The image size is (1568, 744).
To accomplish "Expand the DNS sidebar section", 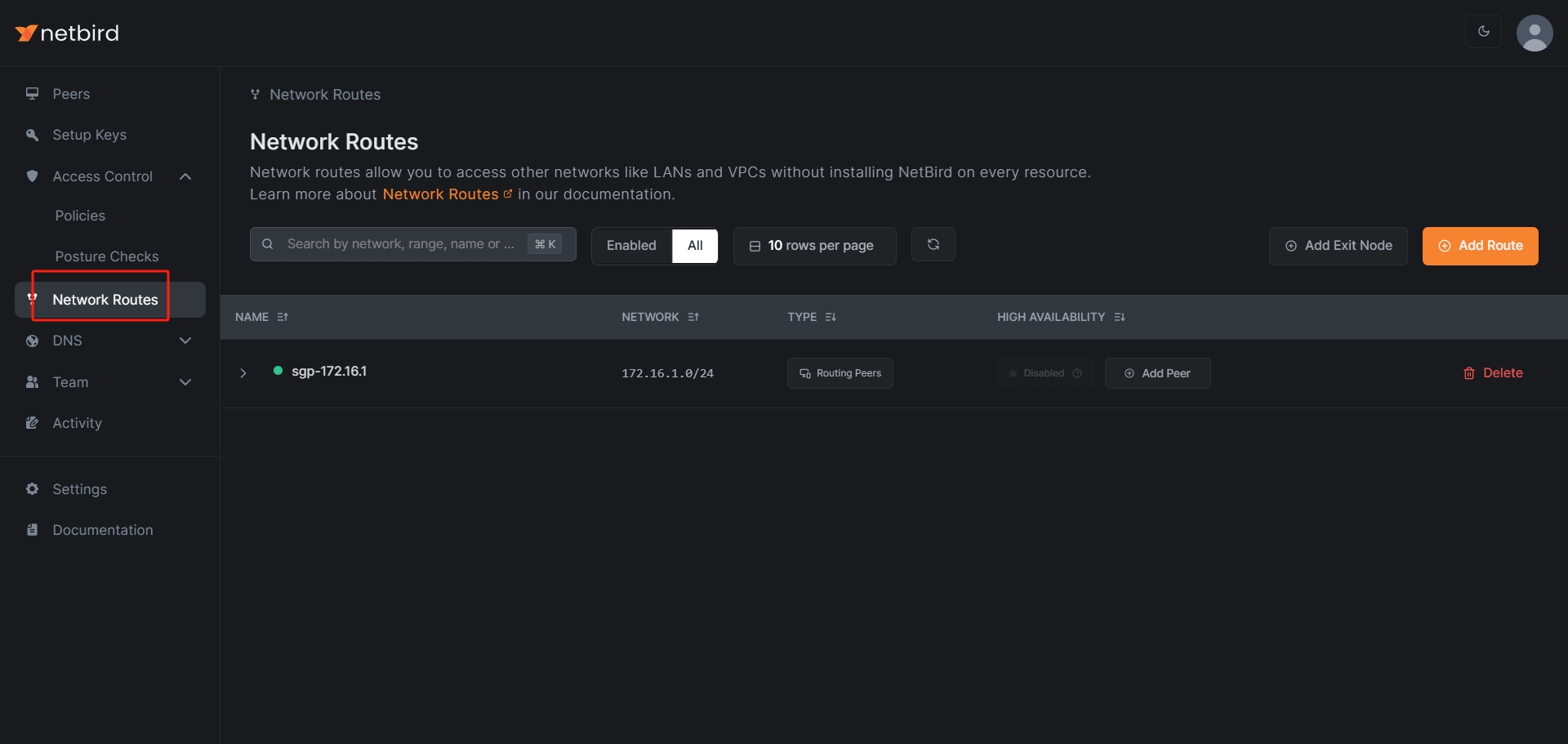I will [185, 341].
